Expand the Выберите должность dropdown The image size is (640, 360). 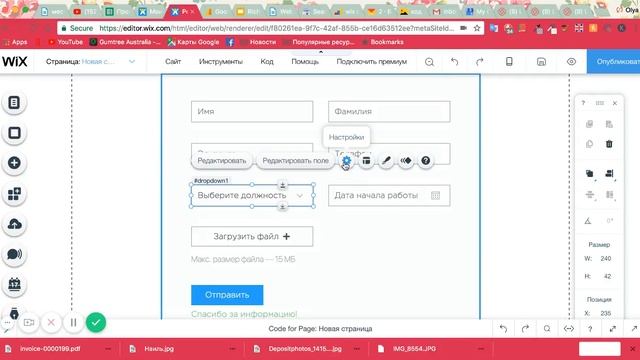click(300, 196)
